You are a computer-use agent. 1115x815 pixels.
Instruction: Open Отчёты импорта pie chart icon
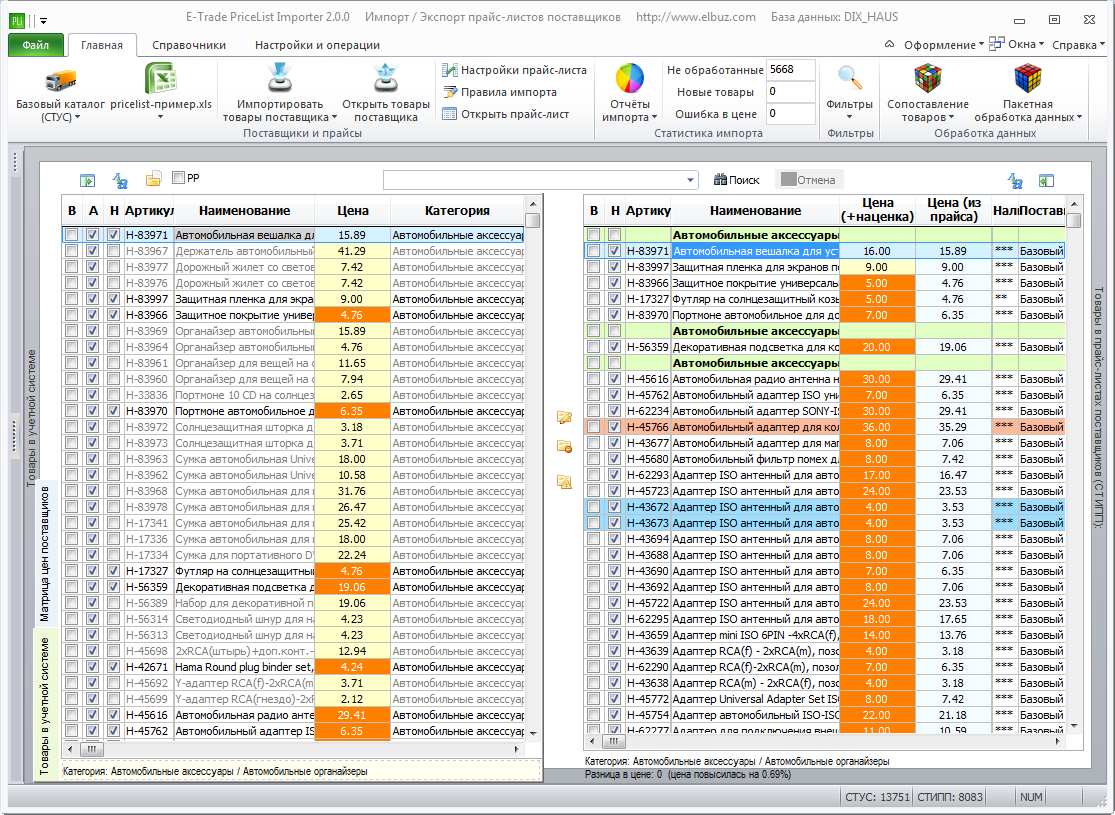pyautogui.click(x=629, y=78)
